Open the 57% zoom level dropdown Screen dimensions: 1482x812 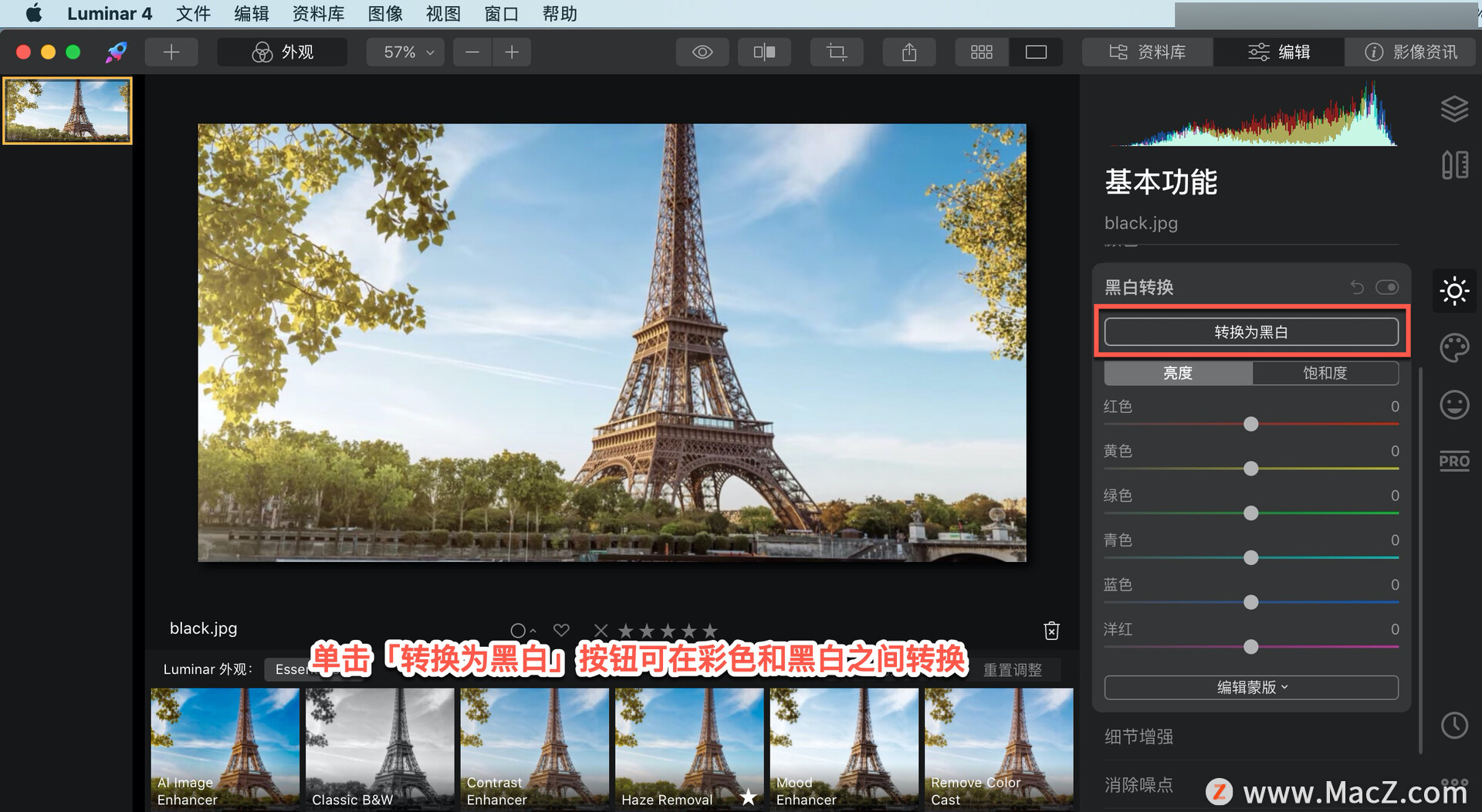pyautogui.click(x=404, y=52)
